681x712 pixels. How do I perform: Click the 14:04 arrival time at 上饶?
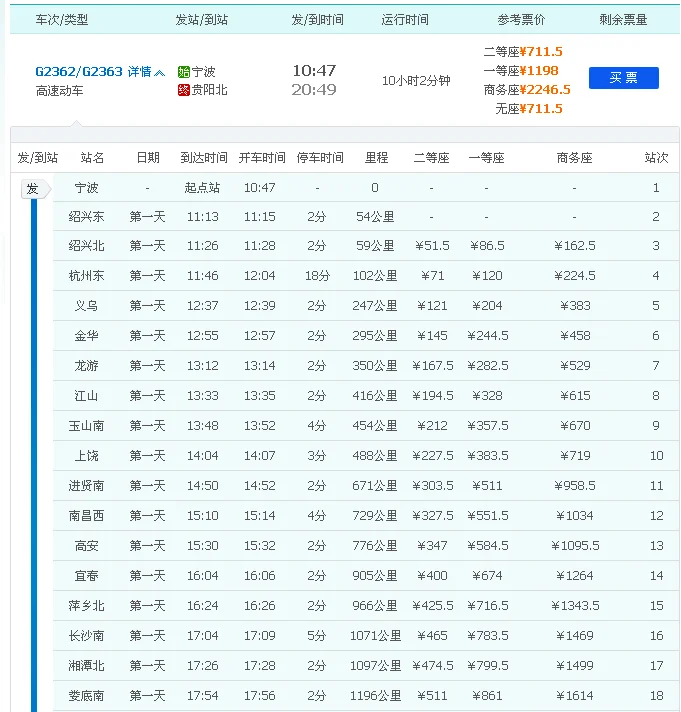pyautogui.click(x=202, y=455)
